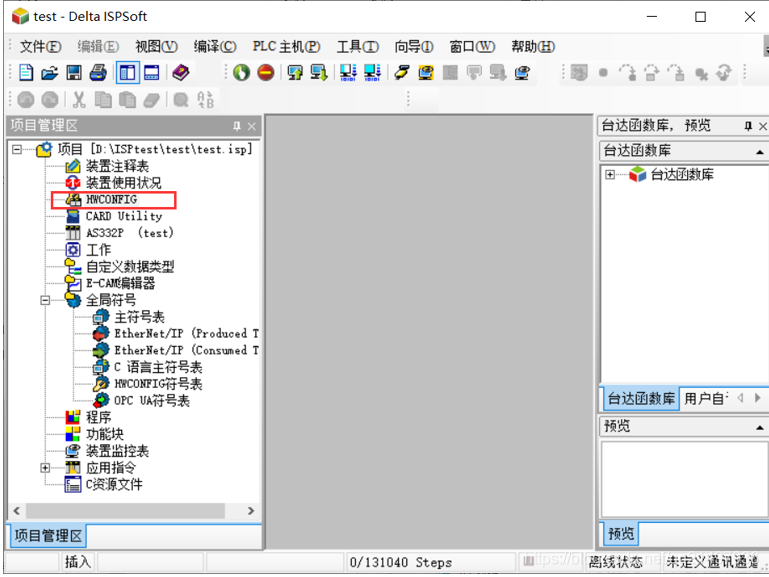The height and width of the screenshot is (577, 769).
Task: Click the yellow computer communication icon
Action: (x=426, y=73)
